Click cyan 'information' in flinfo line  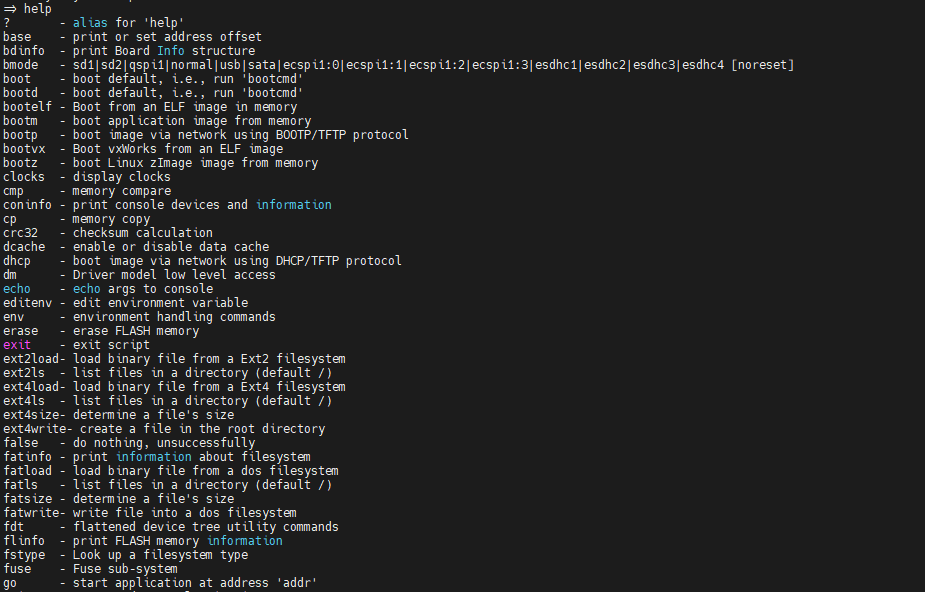245,541
